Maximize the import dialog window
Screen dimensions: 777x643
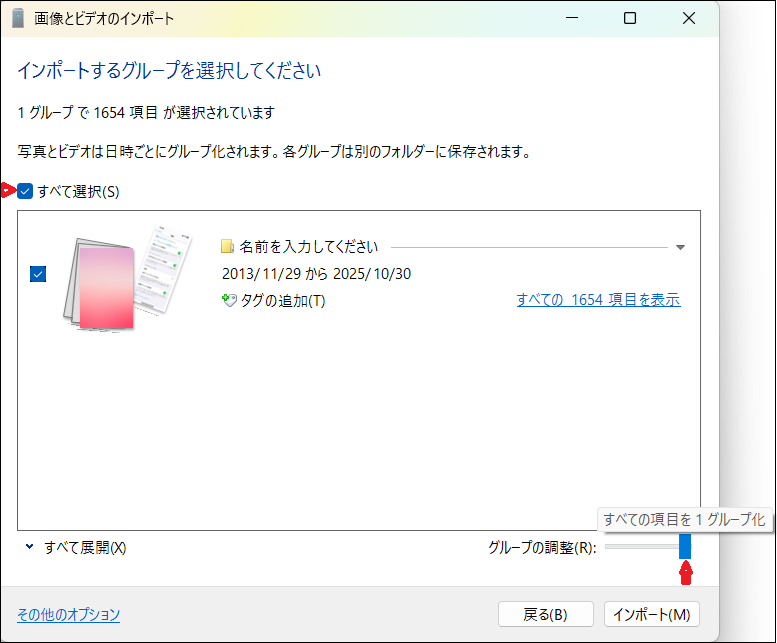click(x=630, y=18)
